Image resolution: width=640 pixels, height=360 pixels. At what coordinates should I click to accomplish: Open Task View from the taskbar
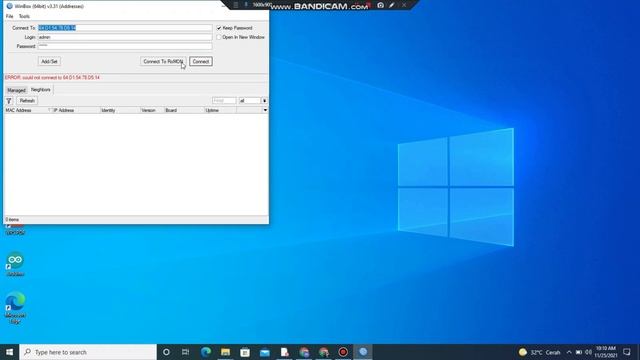tap(185, 352)
